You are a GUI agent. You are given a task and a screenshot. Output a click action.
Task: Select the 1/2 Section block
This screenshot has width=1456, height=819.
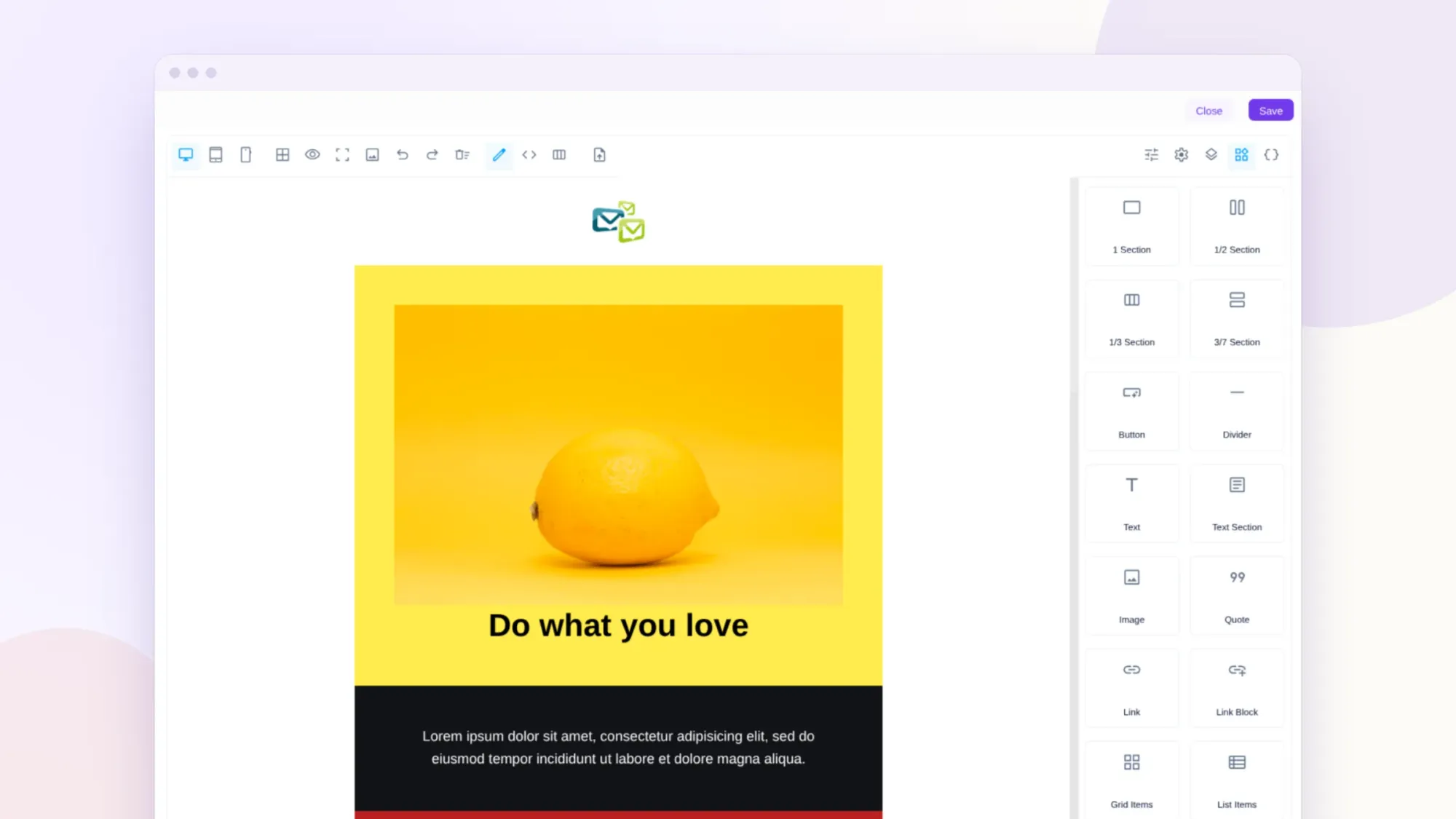point(1237,226)
